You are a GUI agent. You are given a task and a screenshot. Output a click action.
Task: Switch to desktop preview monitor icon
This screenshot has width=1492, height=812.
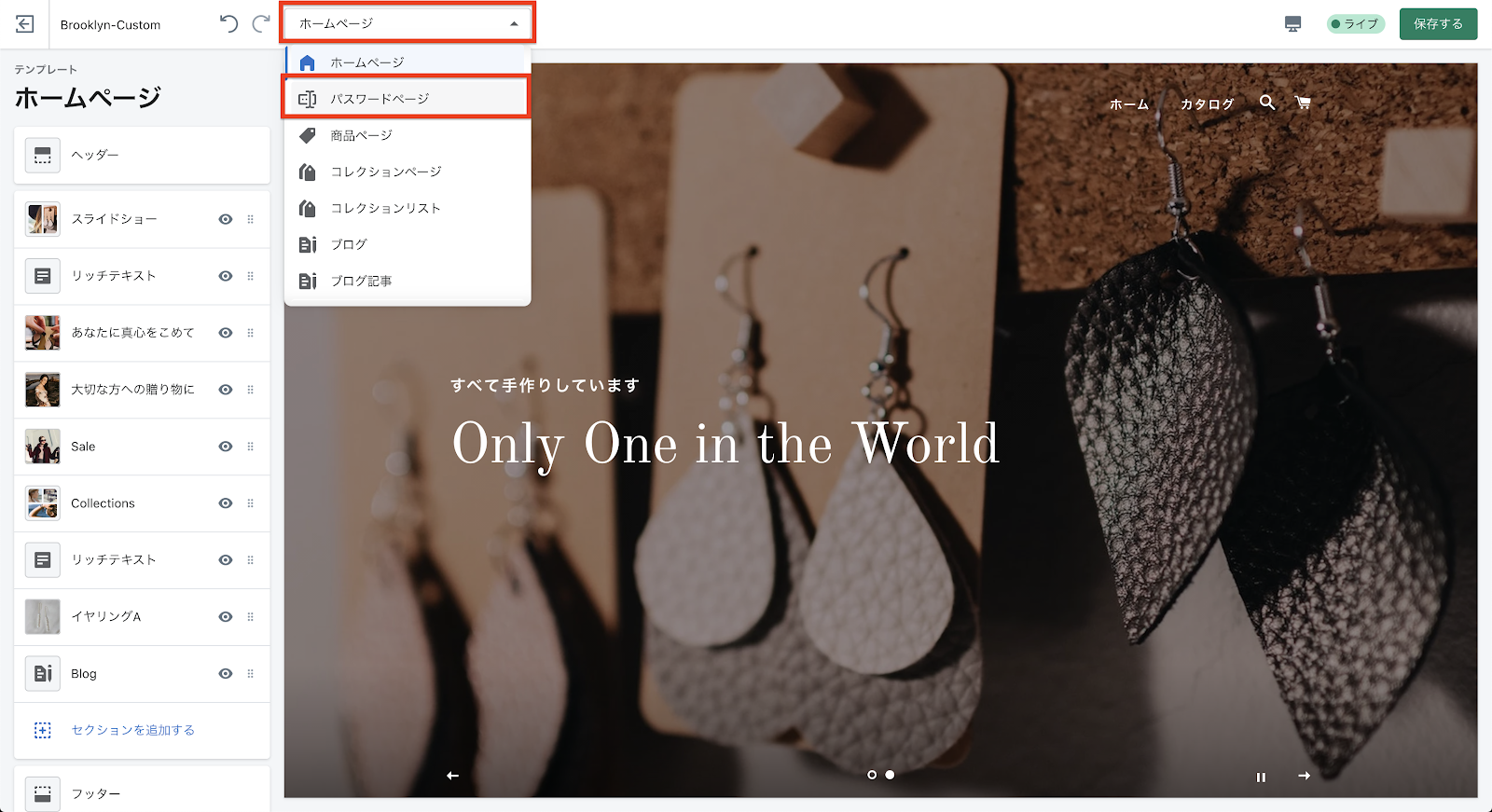click(1292, 24)
